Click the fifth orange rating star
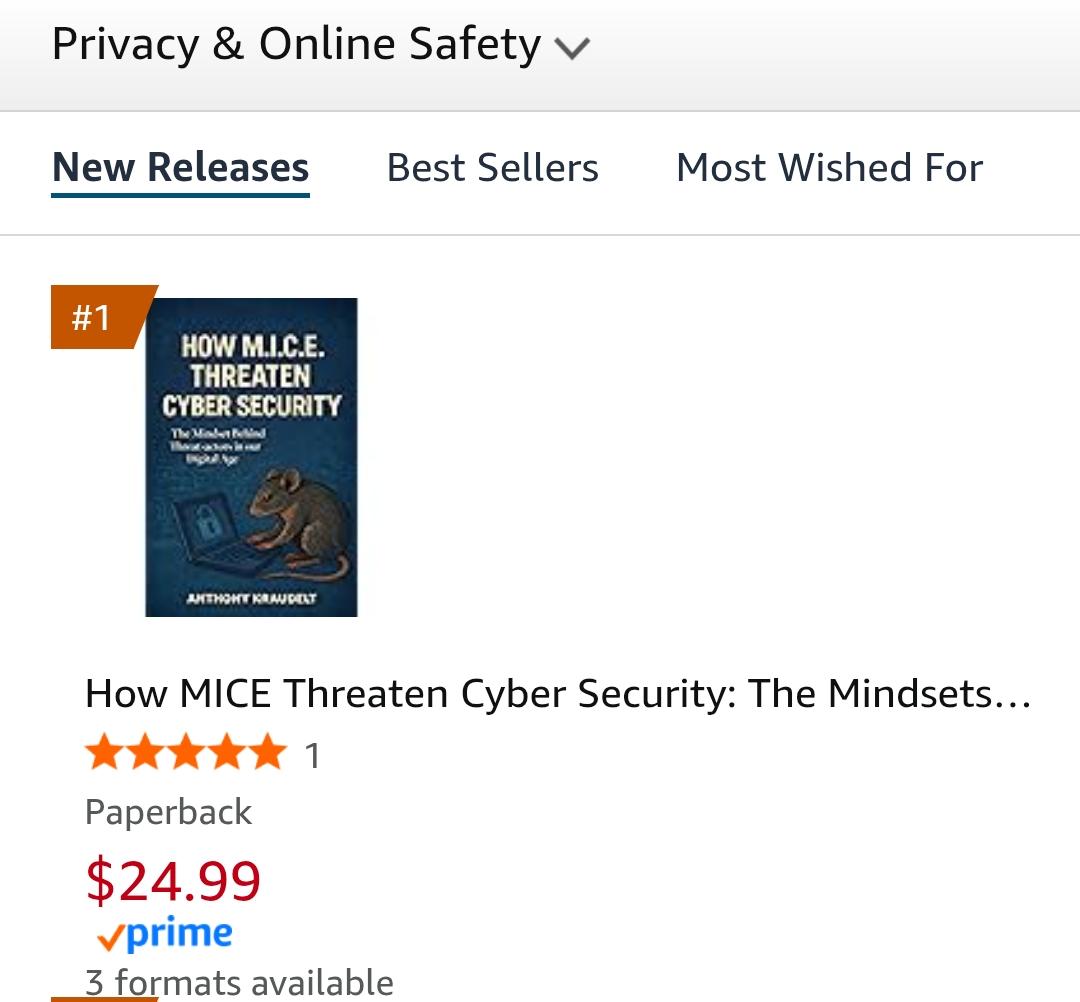The image size is (1080, 1002). (266, 752)
